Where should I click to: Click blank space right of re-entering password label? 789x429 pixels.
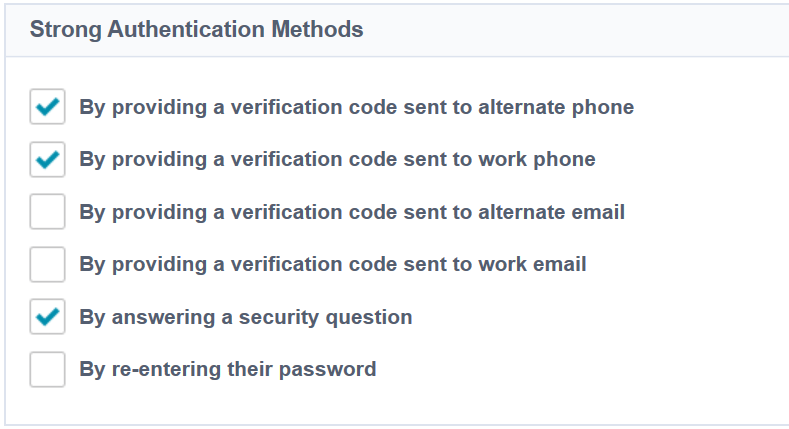pyautogui.click(x=580, y=370)
